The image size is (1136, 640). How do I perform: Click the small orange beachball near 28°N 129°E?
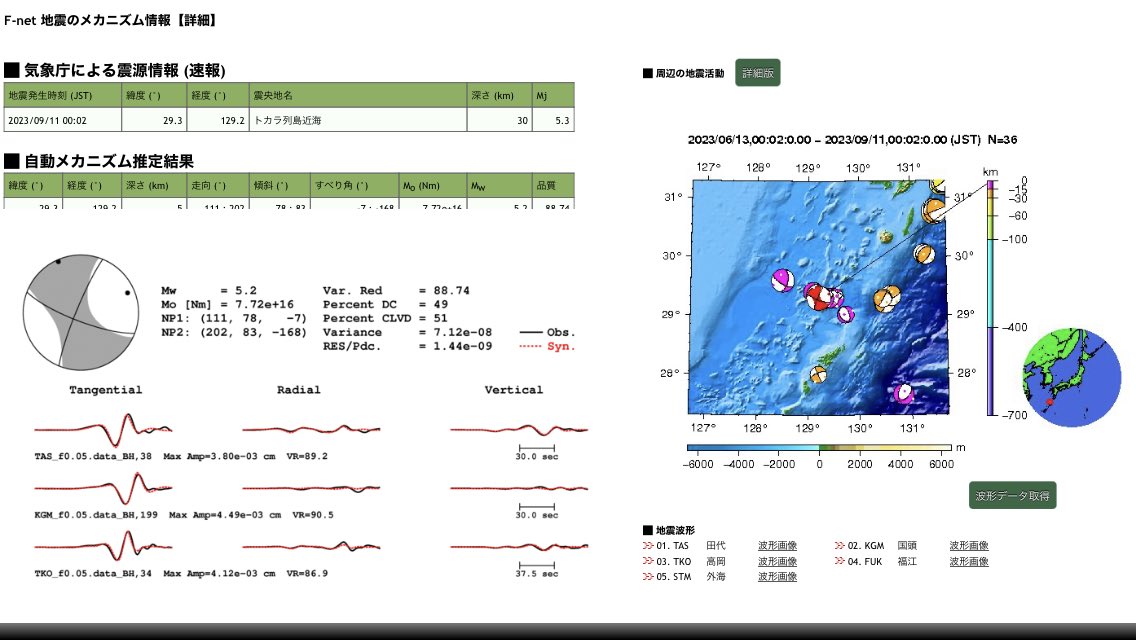[818, 375]
